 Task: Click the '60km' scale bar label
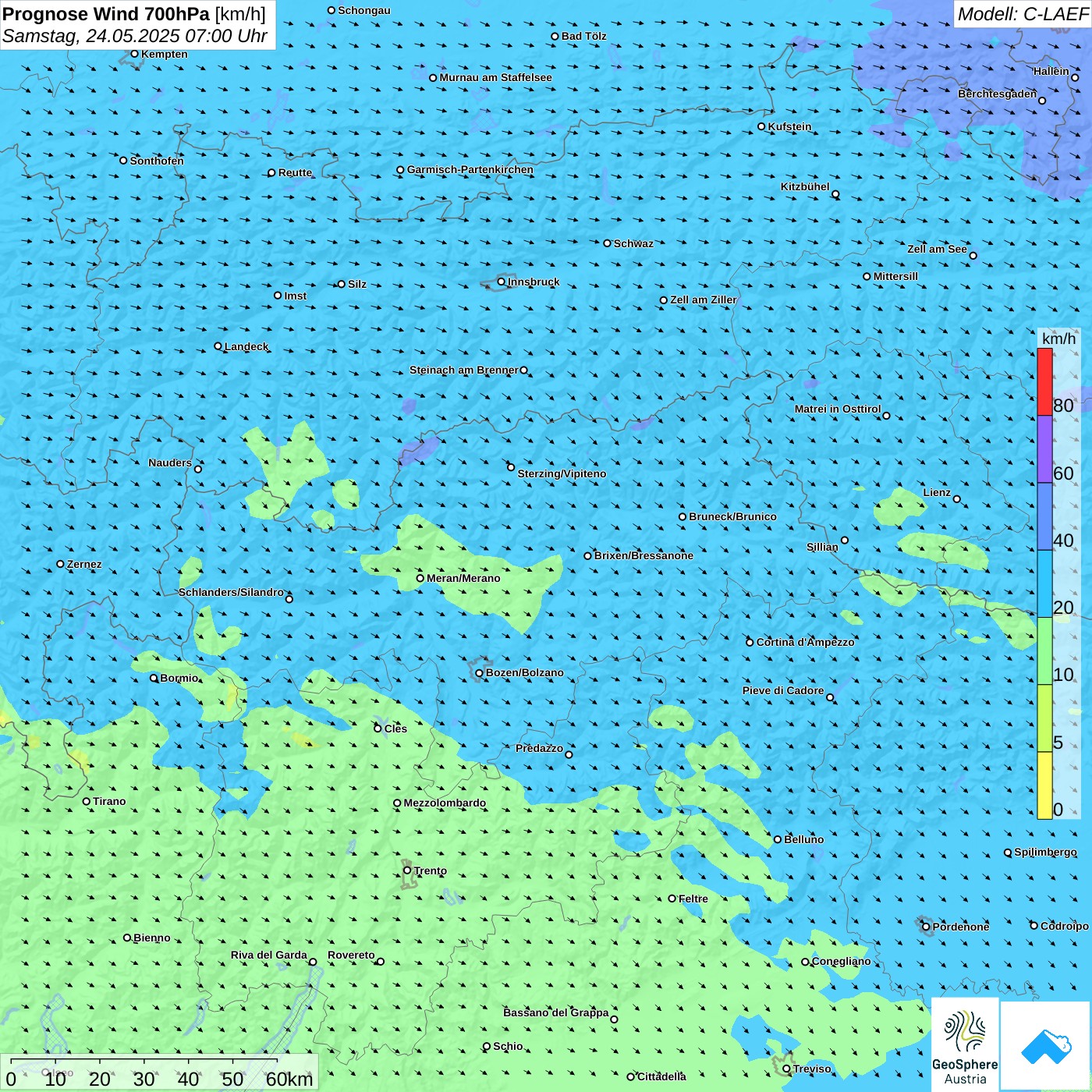point(289,1080)
